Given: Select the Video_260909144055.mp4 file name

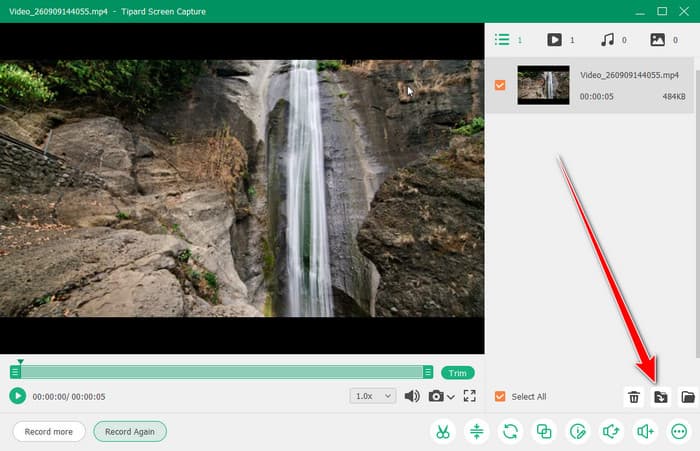Looking at the screenshot, I should (629, 75).
